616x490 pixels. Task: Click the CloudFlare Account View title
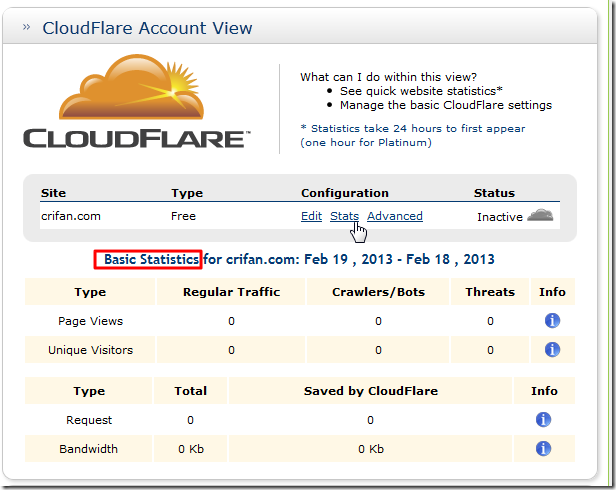click(146, 28)
